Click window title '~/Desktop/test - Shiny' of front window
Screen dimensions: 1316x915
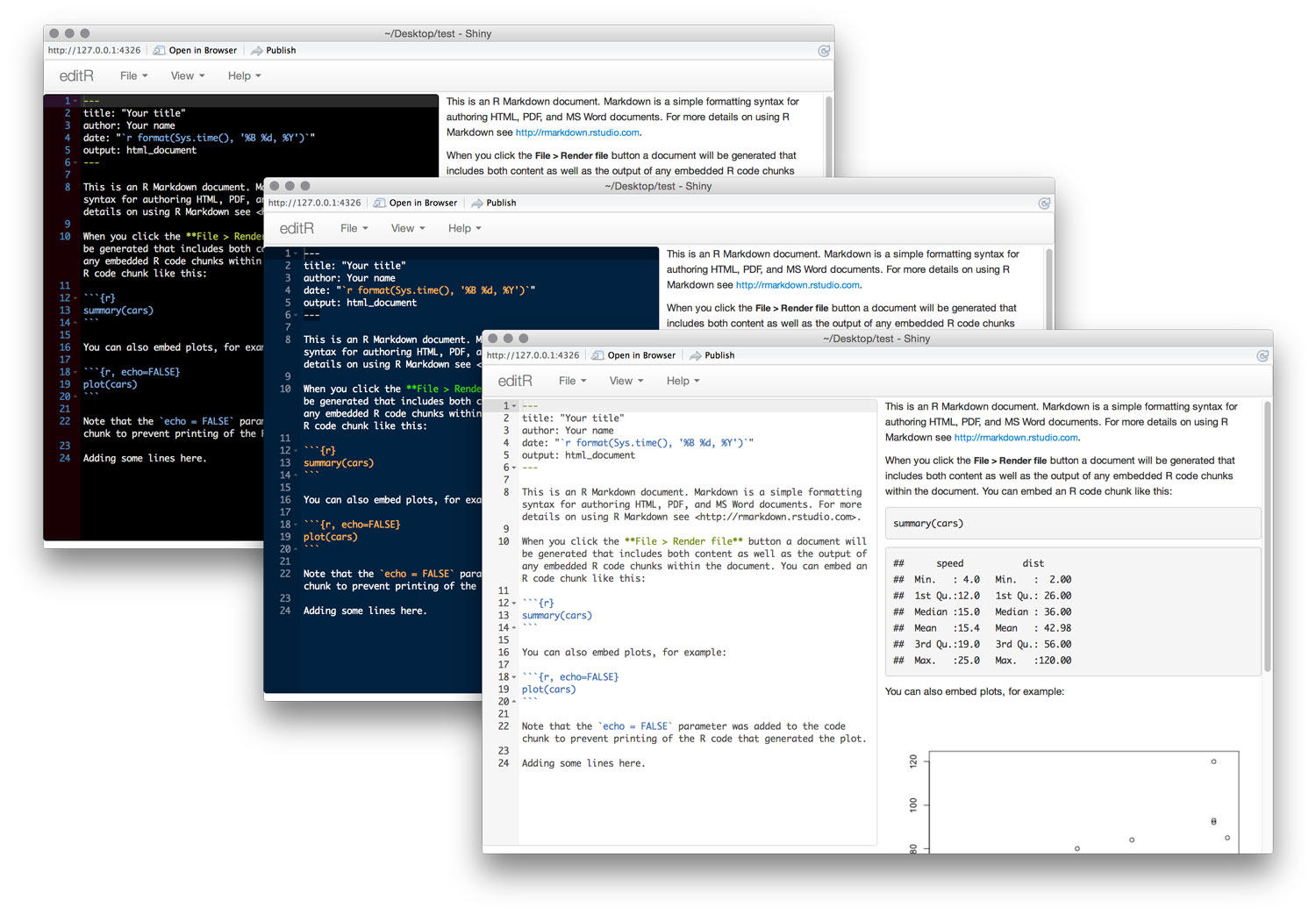pyautogui.click(x=876, y=339)
